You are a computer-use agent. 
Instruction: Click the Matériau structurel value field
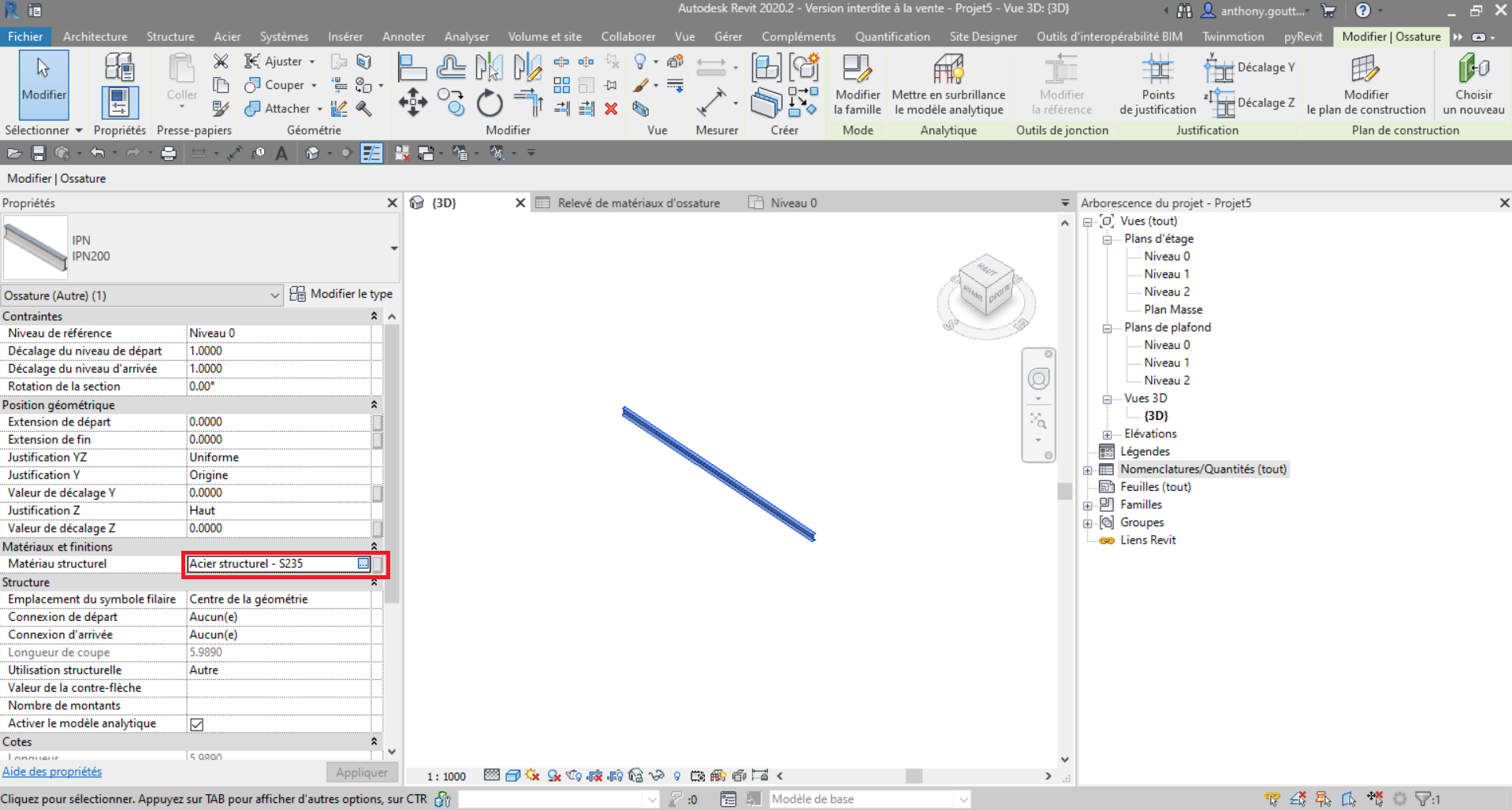coord(270,564)
